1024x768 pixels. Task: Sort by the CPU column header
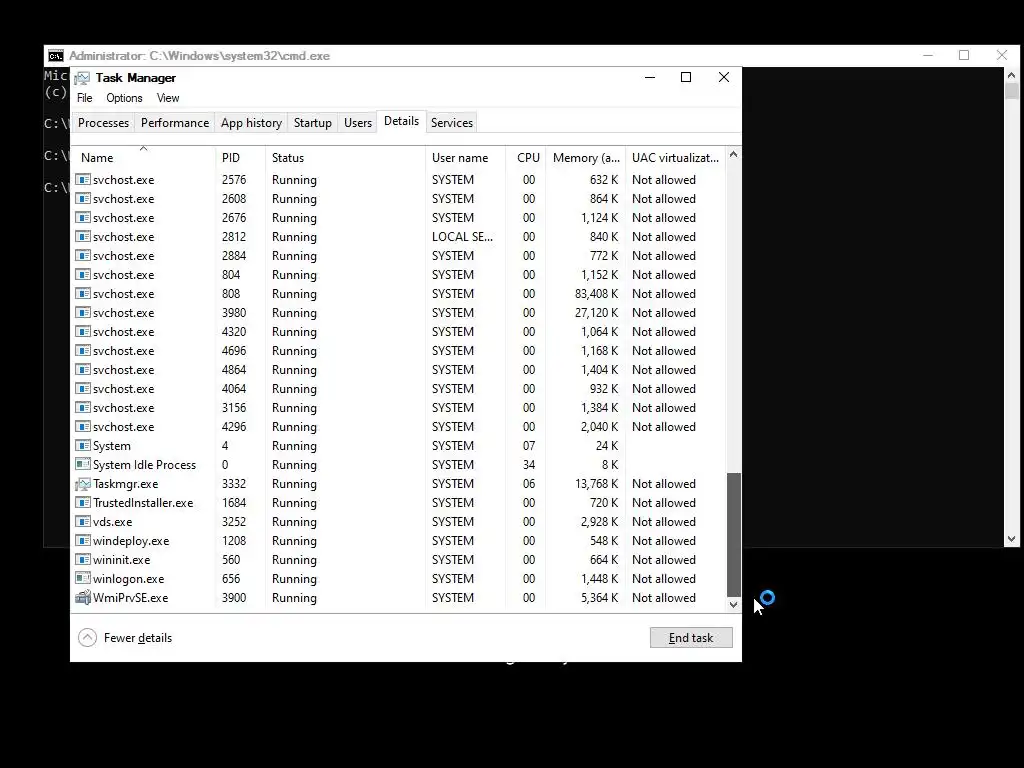pyautogui.click(x=526, y=157)
